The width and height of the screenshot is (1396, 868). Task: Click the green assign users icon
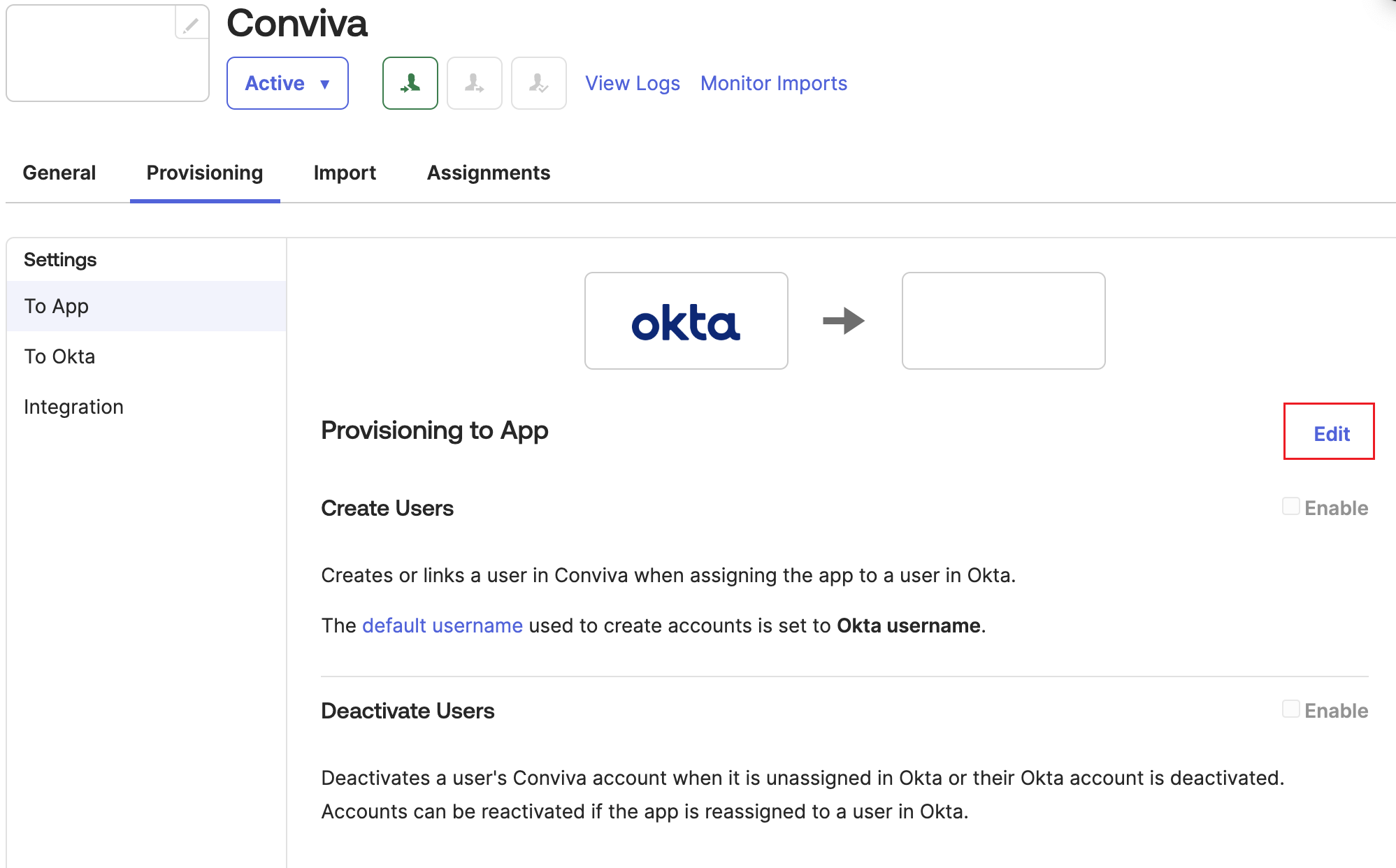tap(410, 83)
